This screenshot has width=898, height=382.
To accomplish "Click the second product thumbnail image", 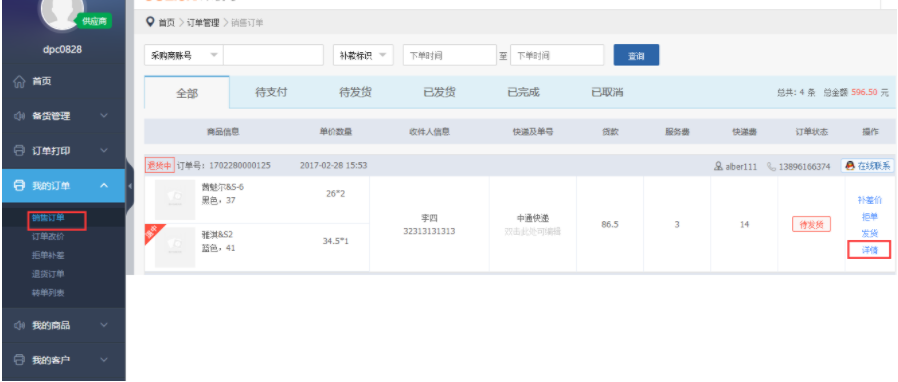I will point(175,247).
